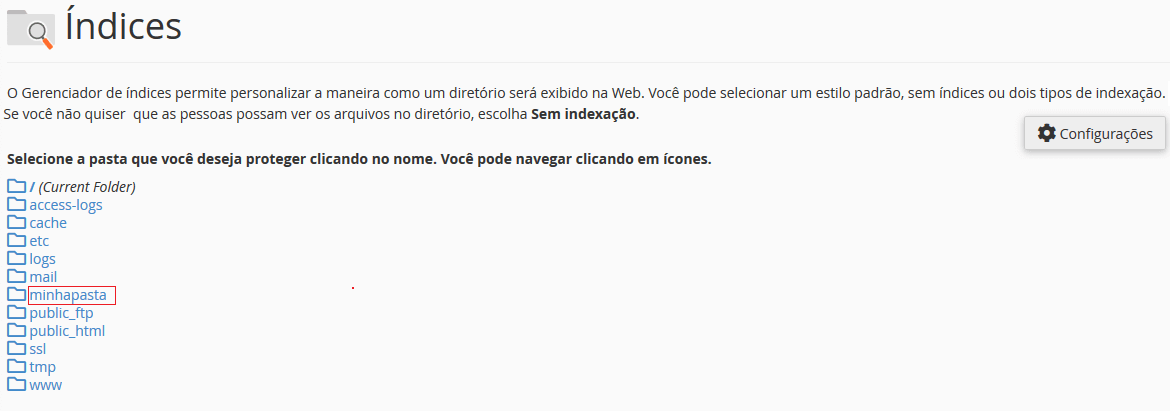Viewport: 1170px width, 411px height.
Task: Select the mail folder name
Action: click(43, 277)
